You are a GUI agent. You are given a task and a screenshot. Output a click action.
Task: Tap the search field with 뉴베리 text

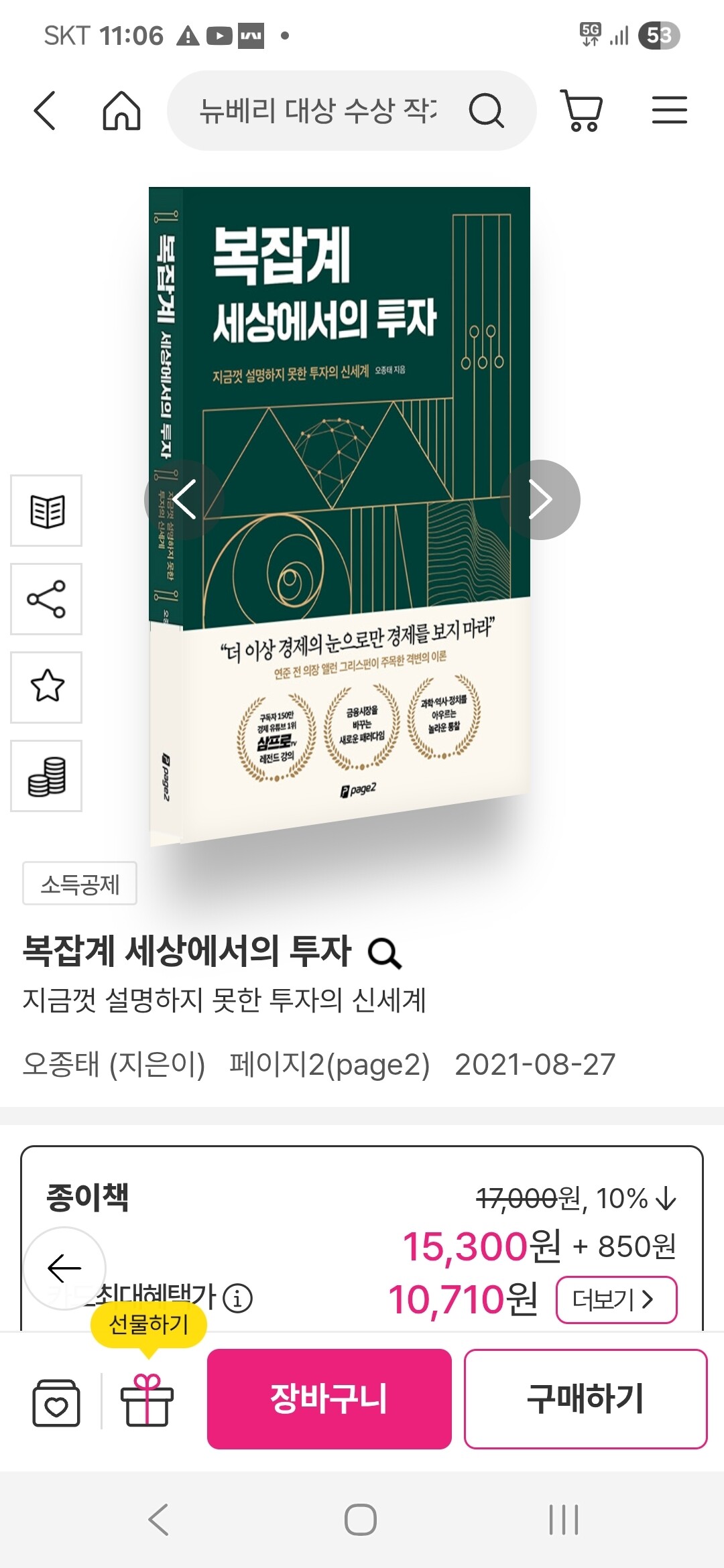point(318,110)
